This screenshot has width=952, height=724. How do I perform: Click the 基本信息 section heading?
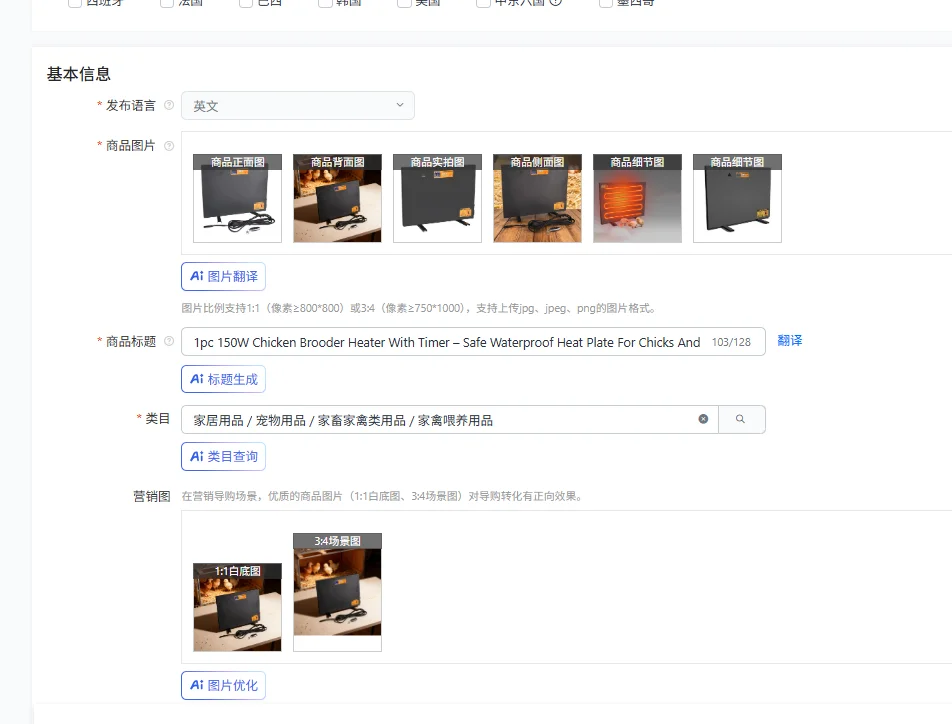[79, 74]
